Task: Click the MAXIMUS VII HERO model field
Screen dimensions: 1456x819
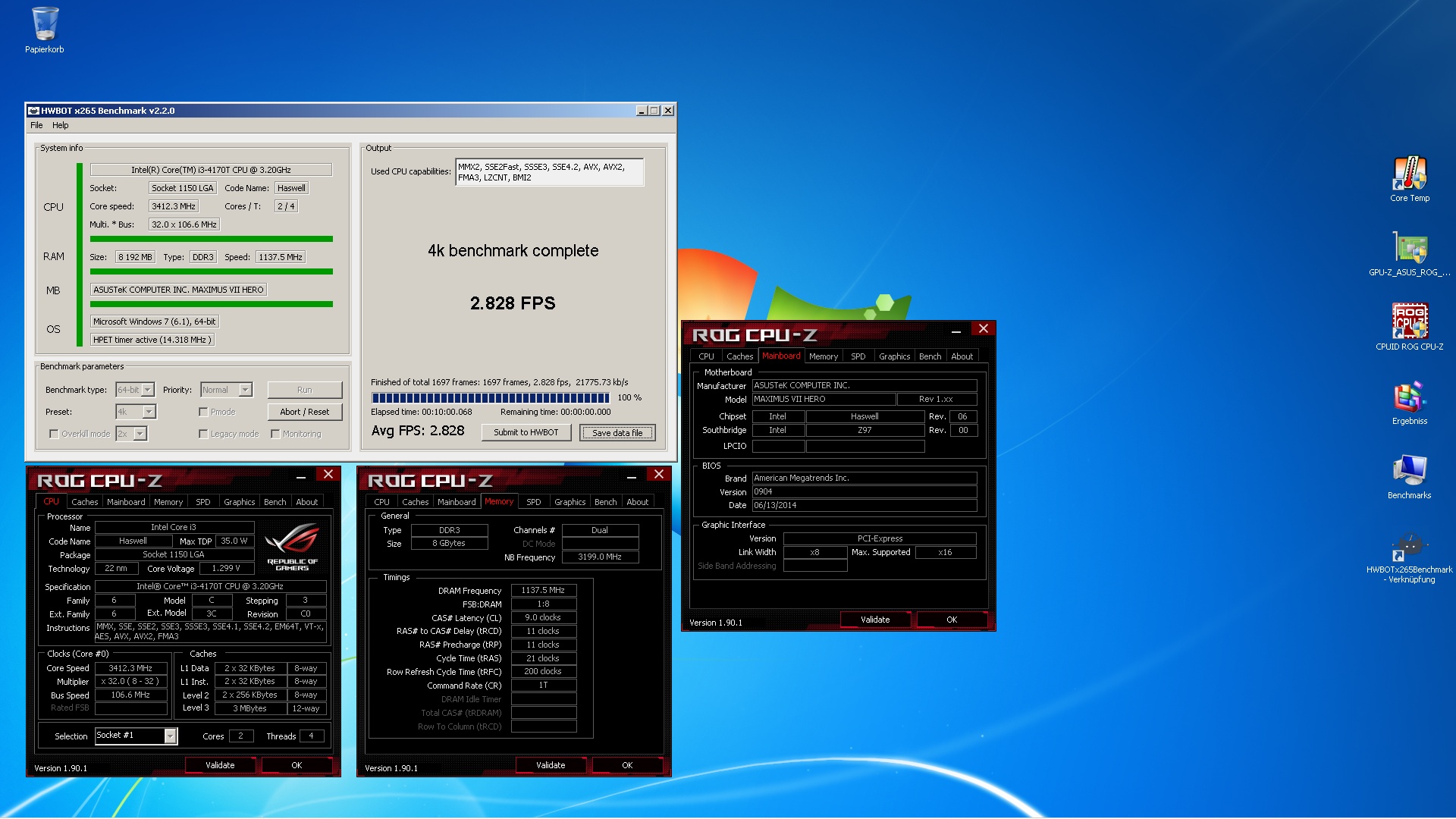Action: (824, 399)
